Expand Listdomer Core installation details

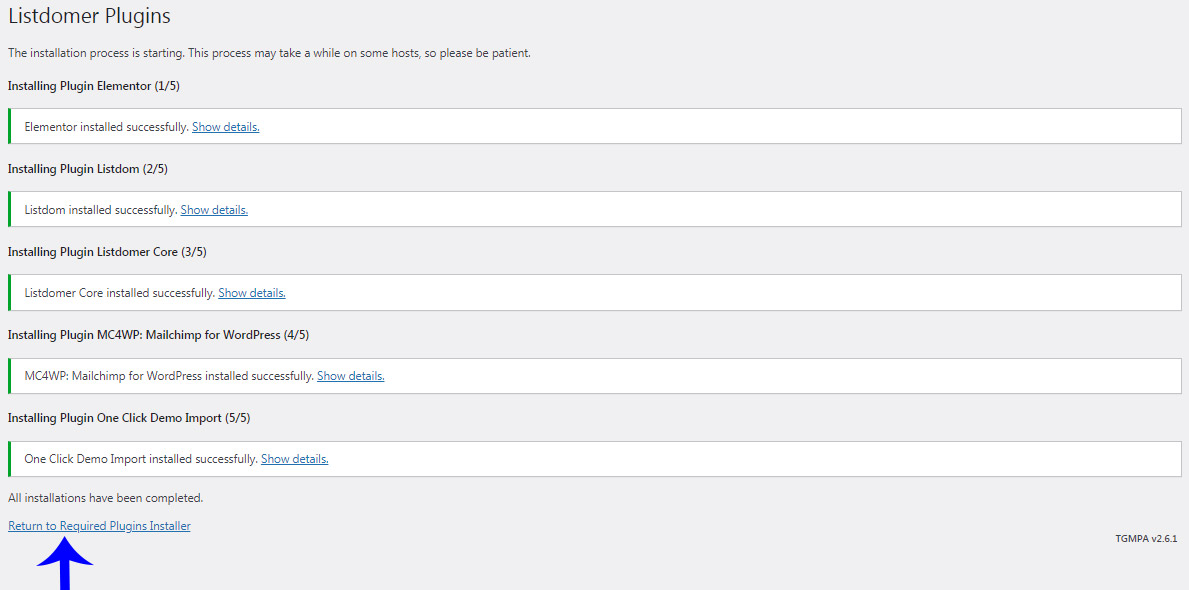click(x=252, y=293)
